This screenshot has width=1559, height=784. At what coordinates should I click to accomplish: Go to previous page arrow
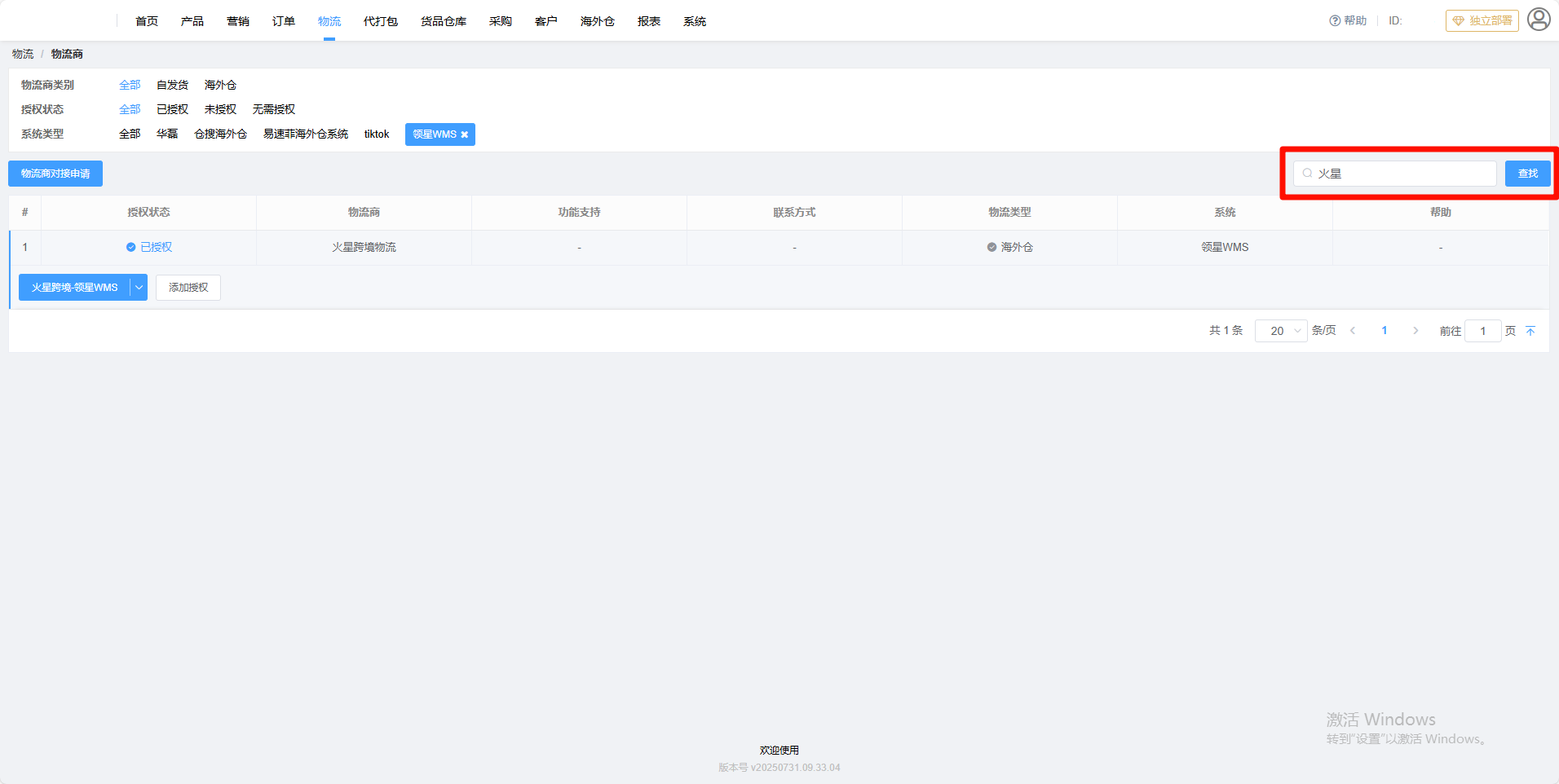click(1353, 331)
